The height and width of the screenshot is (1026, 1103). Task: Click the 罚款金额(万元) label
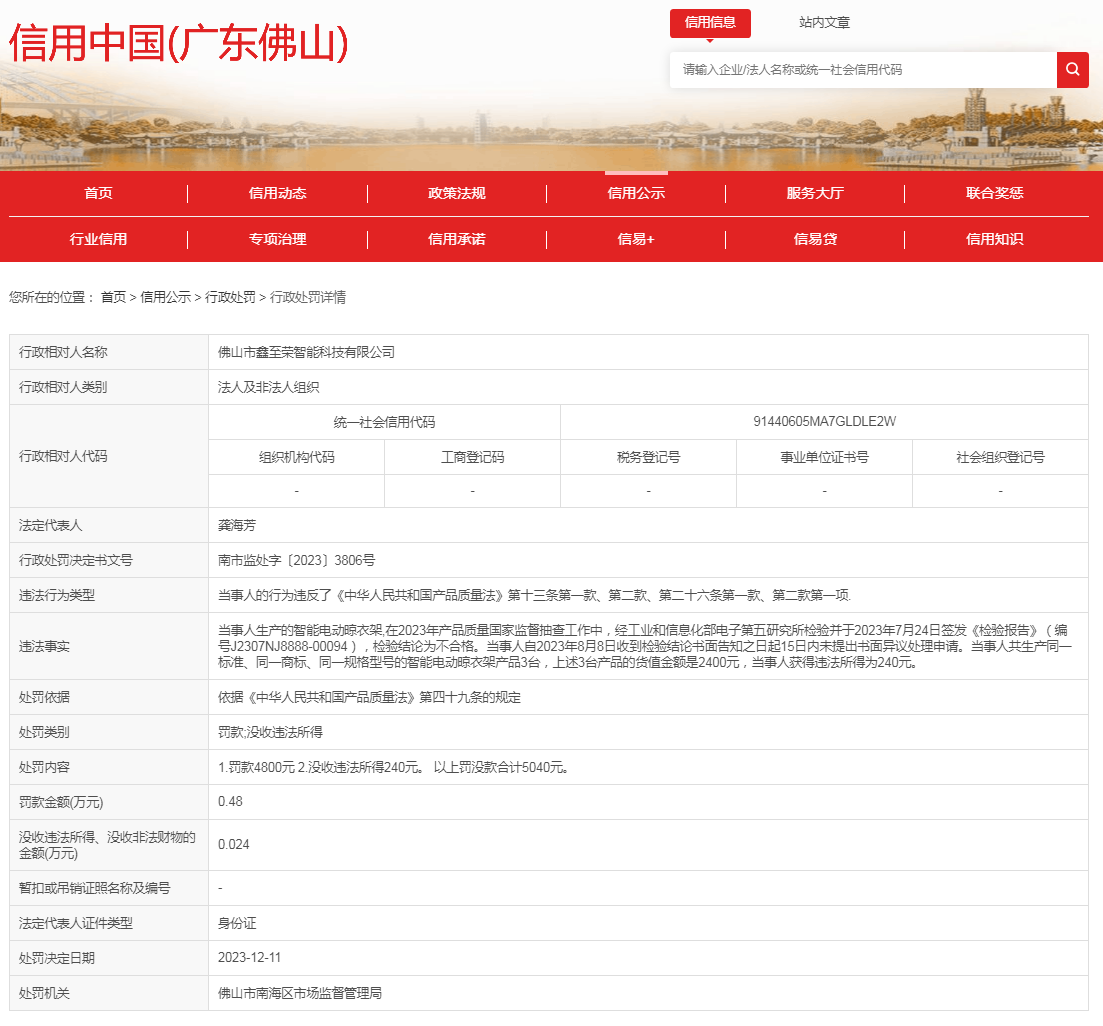(60, 802)
